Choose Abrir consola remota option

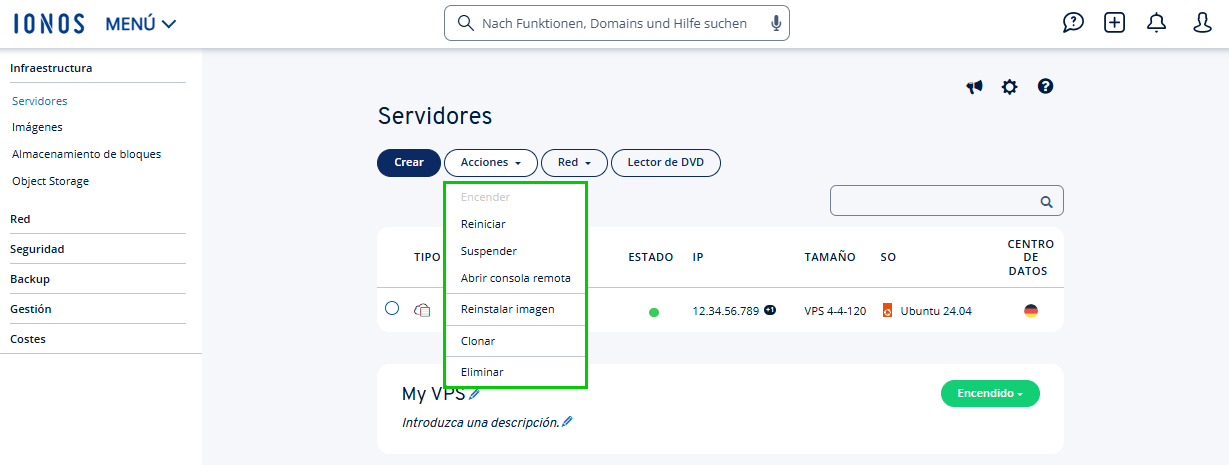pyautogui.click(x=515, y=278)
